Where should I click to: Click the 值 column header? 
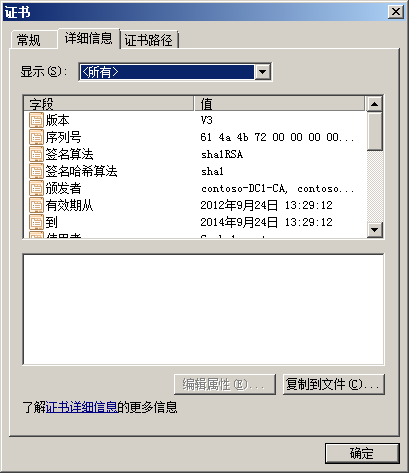[279, 104]
